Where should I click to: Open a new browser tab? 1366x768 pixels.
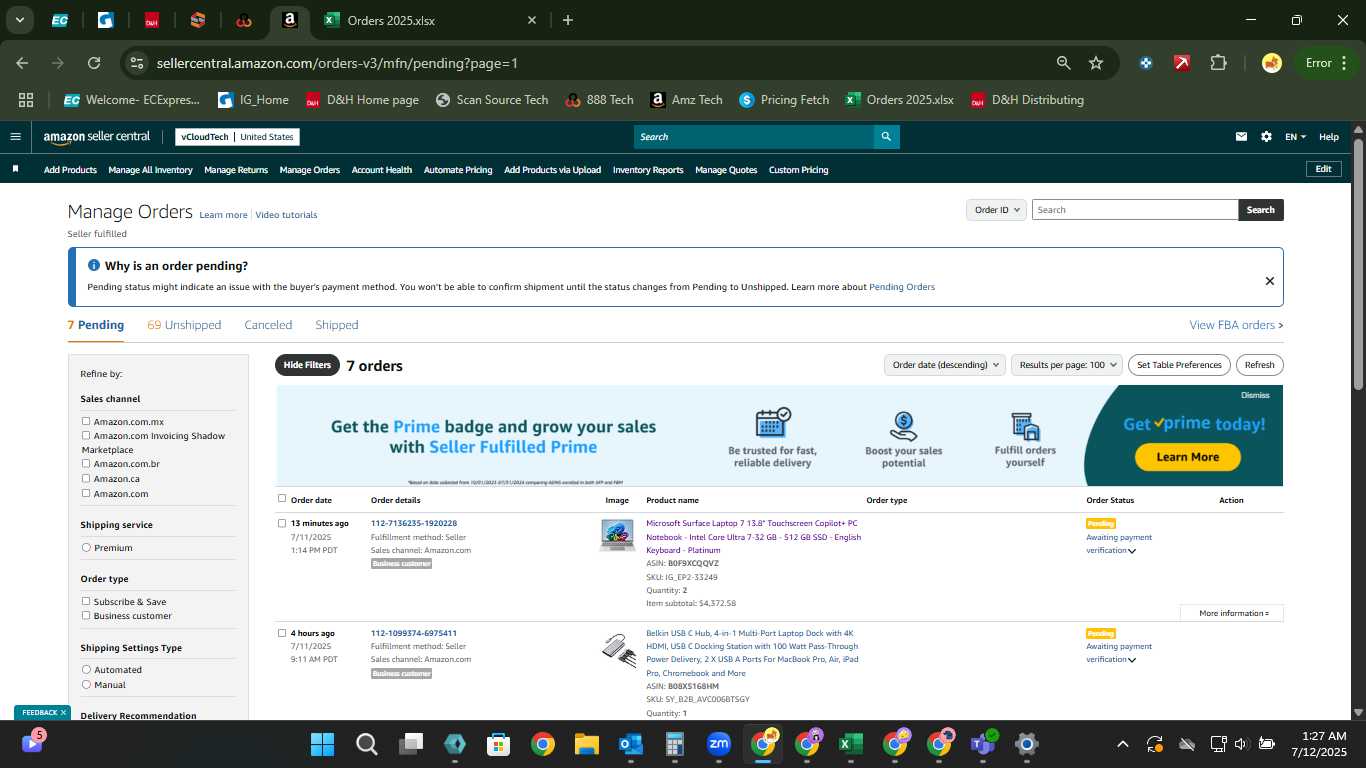568,20
